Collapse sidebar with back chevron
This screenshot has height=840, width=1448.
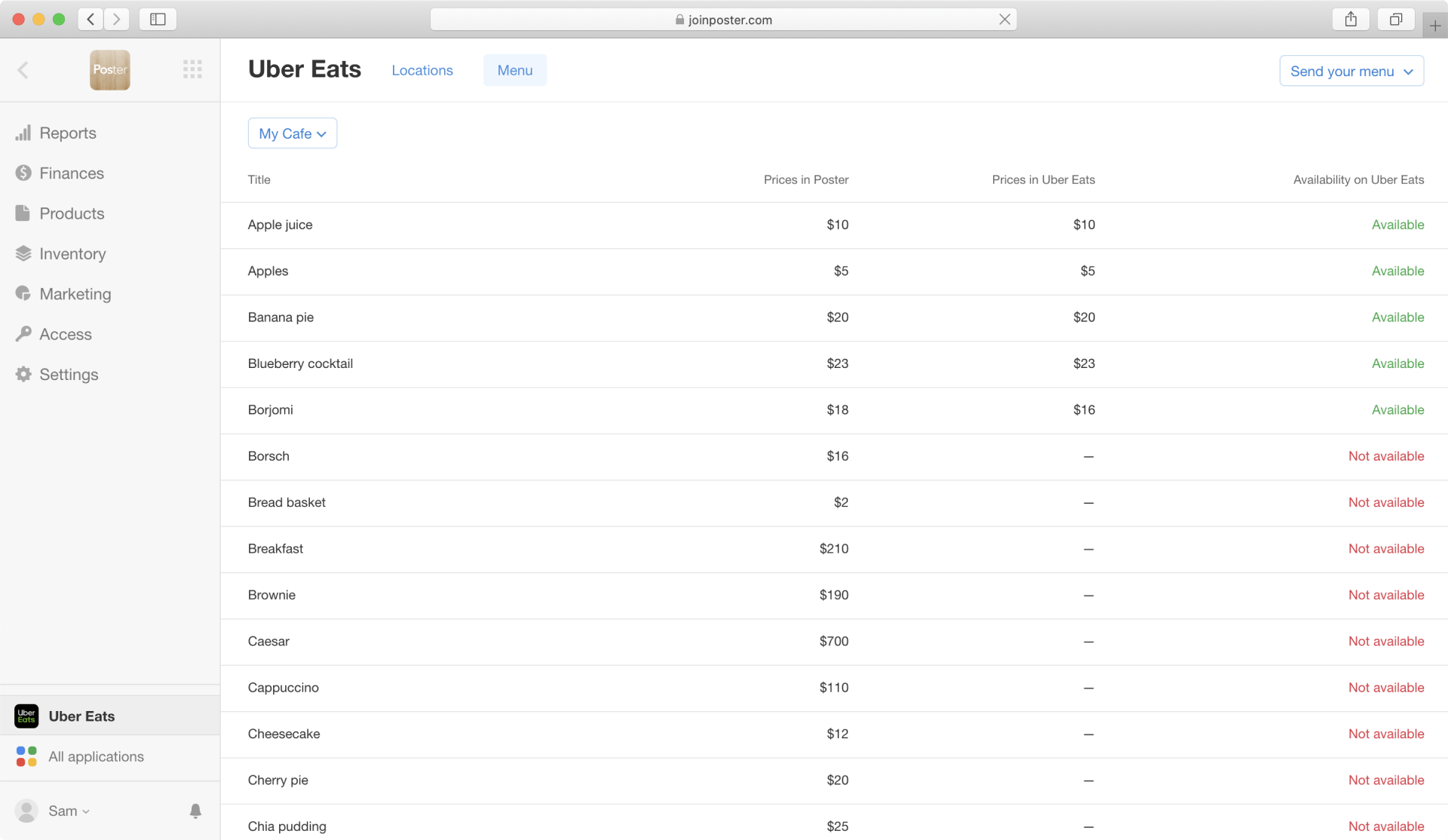23,70
